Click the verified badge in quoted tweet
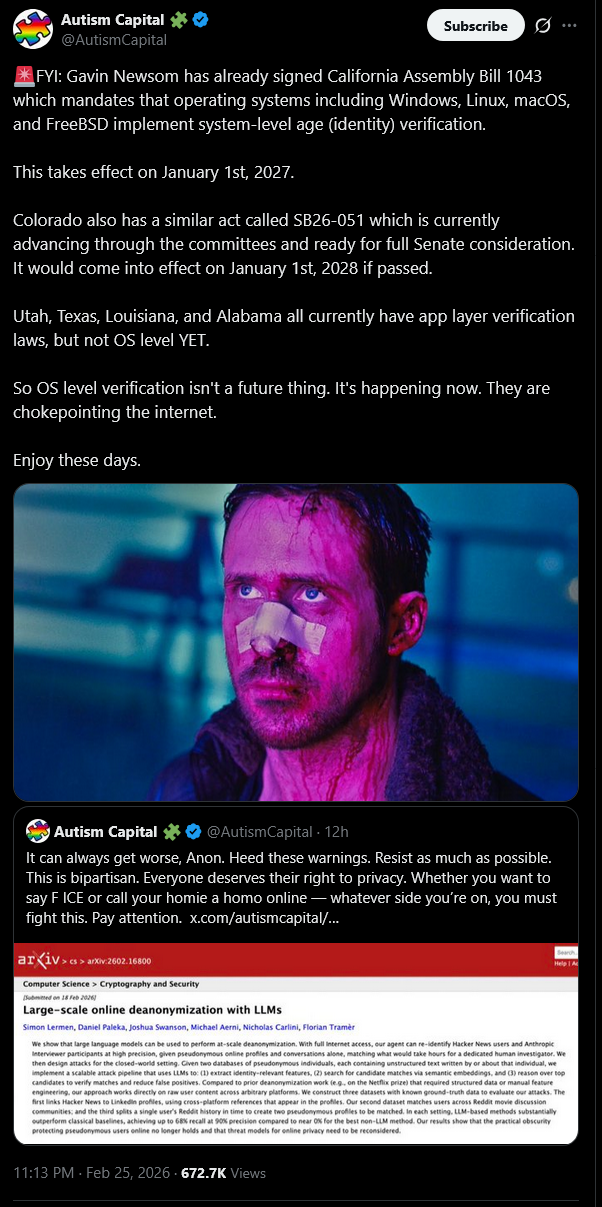 coord(194,831)
